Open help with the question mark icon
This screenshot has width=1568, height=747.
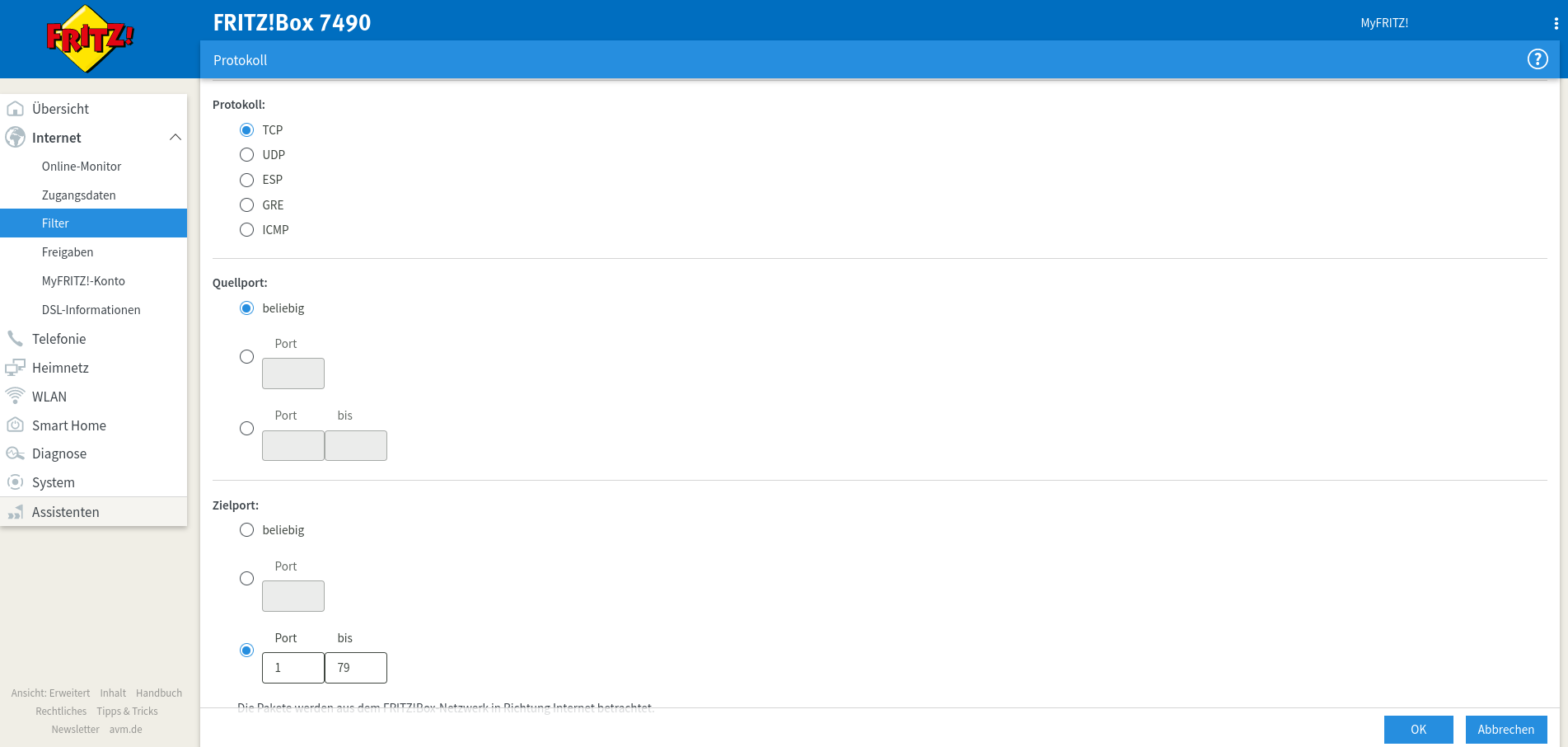click(1537, 59)
